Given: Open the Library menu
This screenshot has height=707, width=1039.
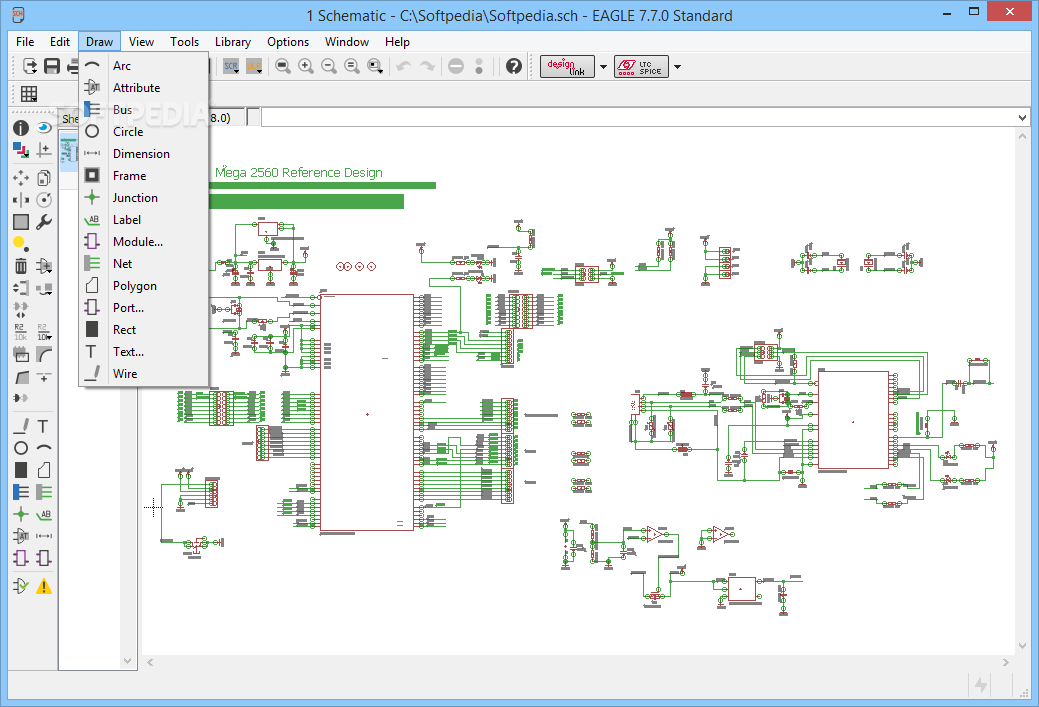Looking at the screenshot, I should click(233, 42).
